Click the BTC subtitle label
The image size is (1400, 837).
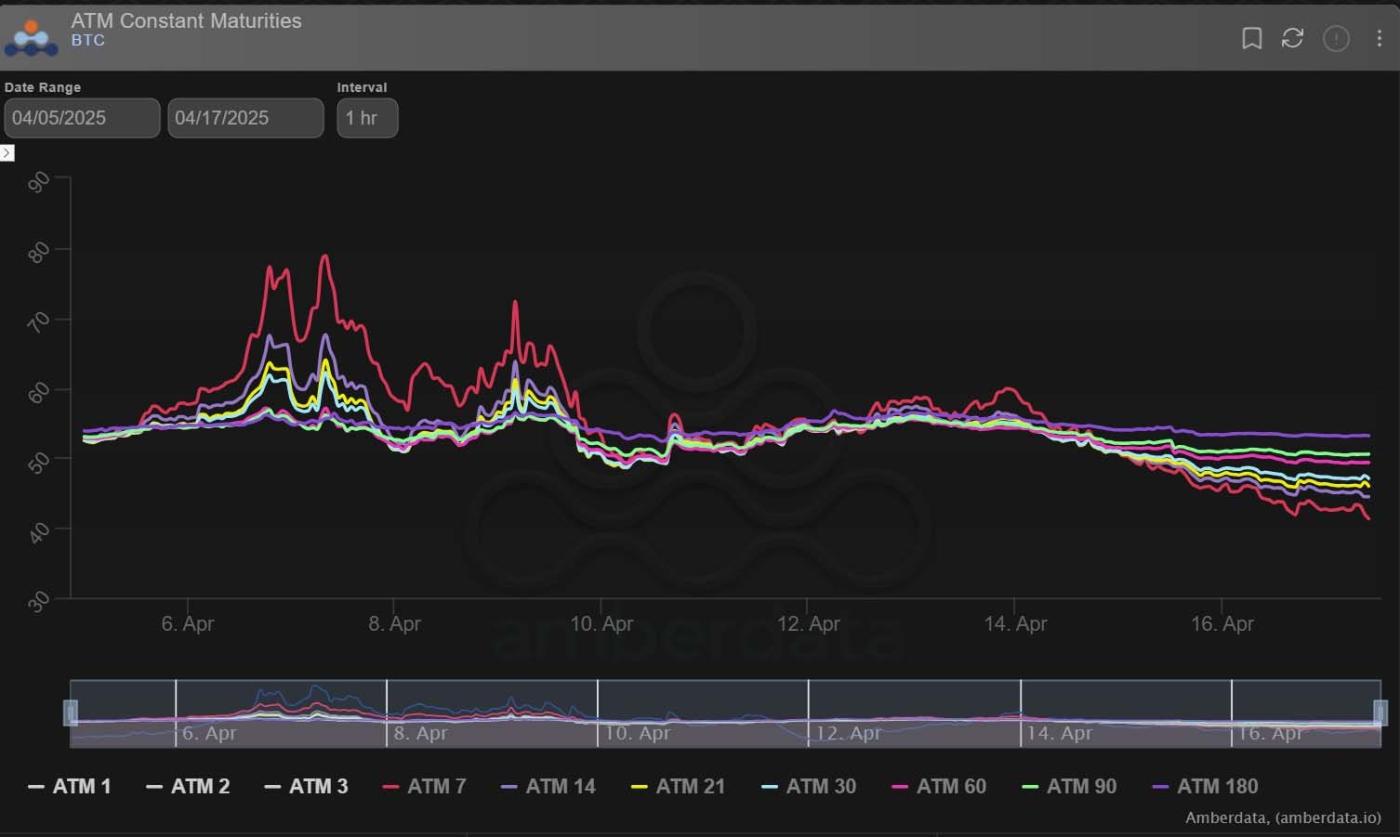pos(88,41)
